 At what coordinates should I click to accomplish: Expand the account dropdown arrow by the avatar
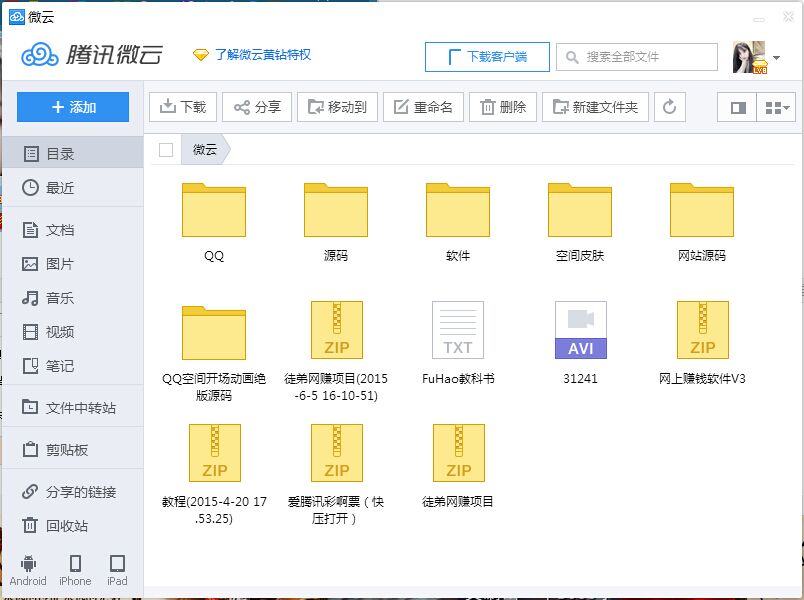(776, 58)
